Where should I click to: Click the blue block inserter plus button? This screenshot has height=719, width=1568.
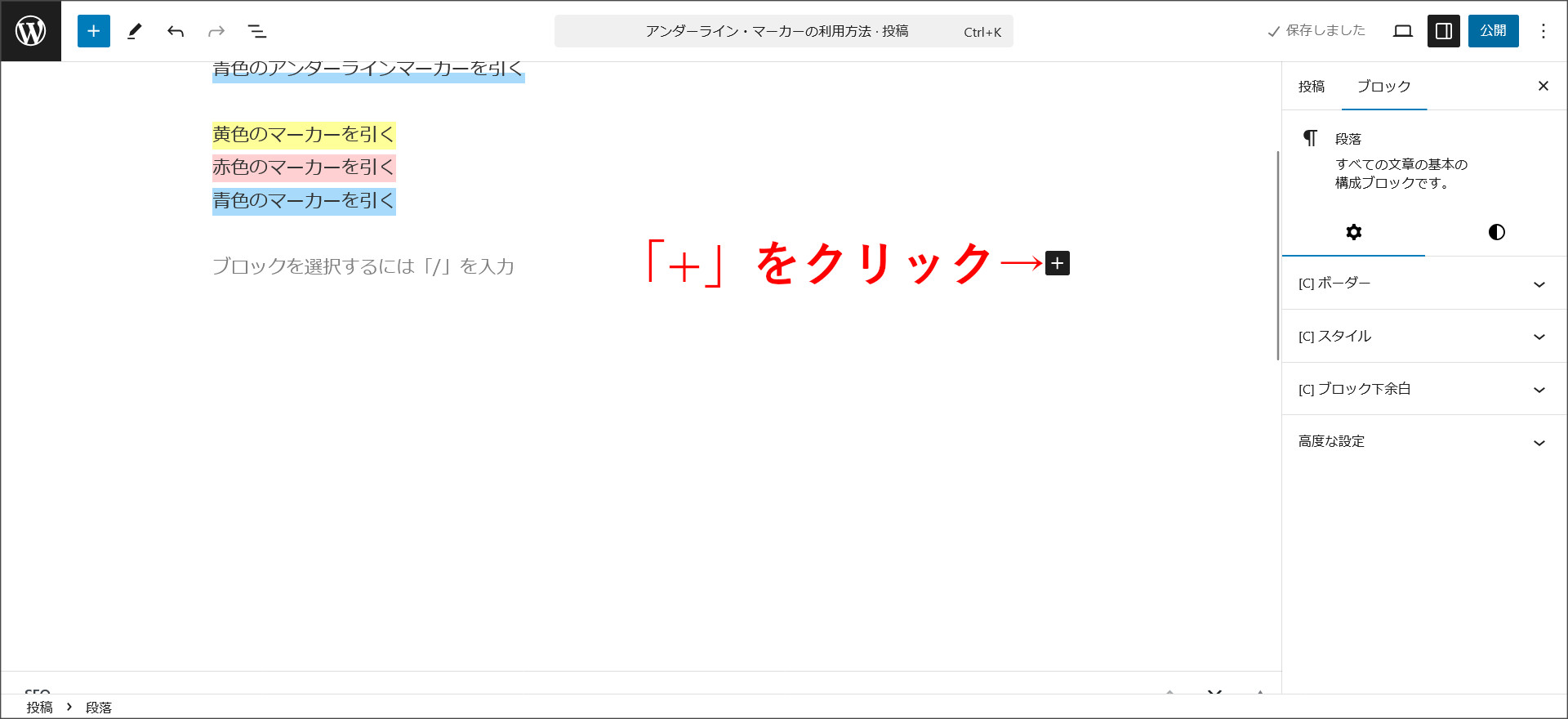(94, 31)
